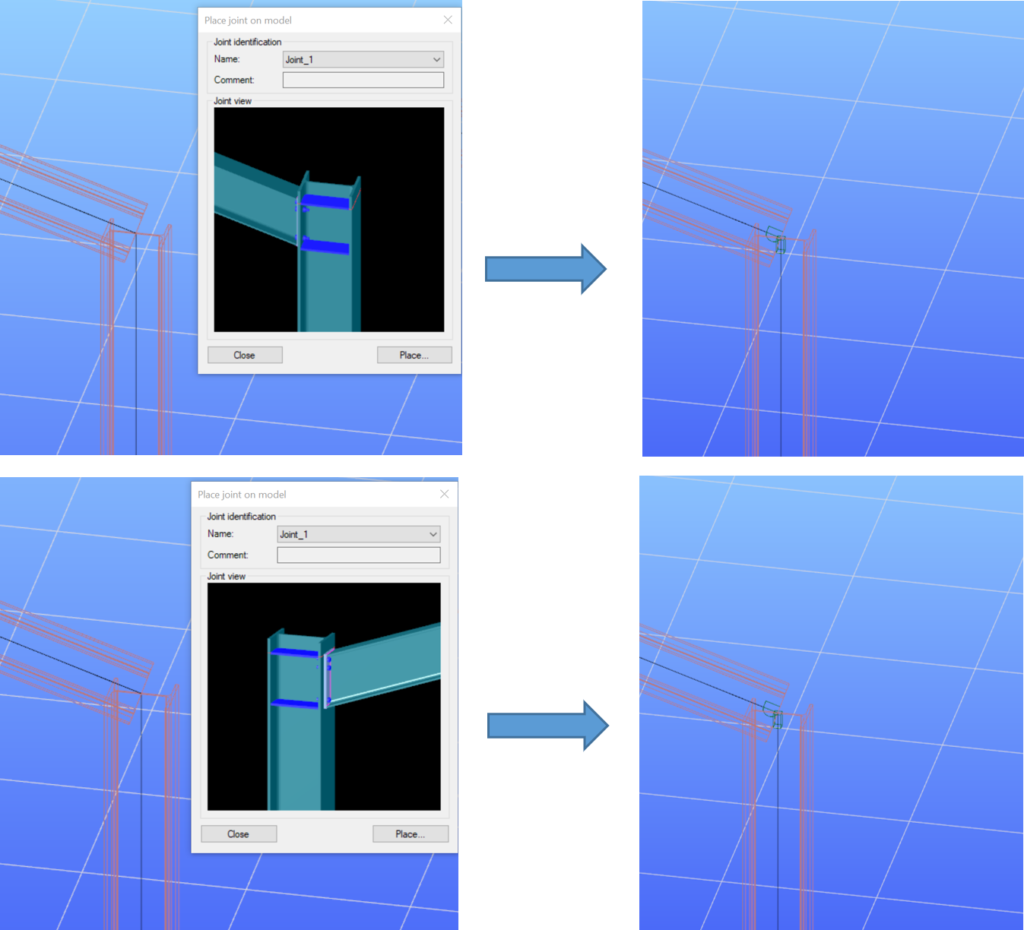Click Place... button in lower Place joint dialog
Image resolution: width=1024 pixels, height=930 pixels.
point(410,834)
